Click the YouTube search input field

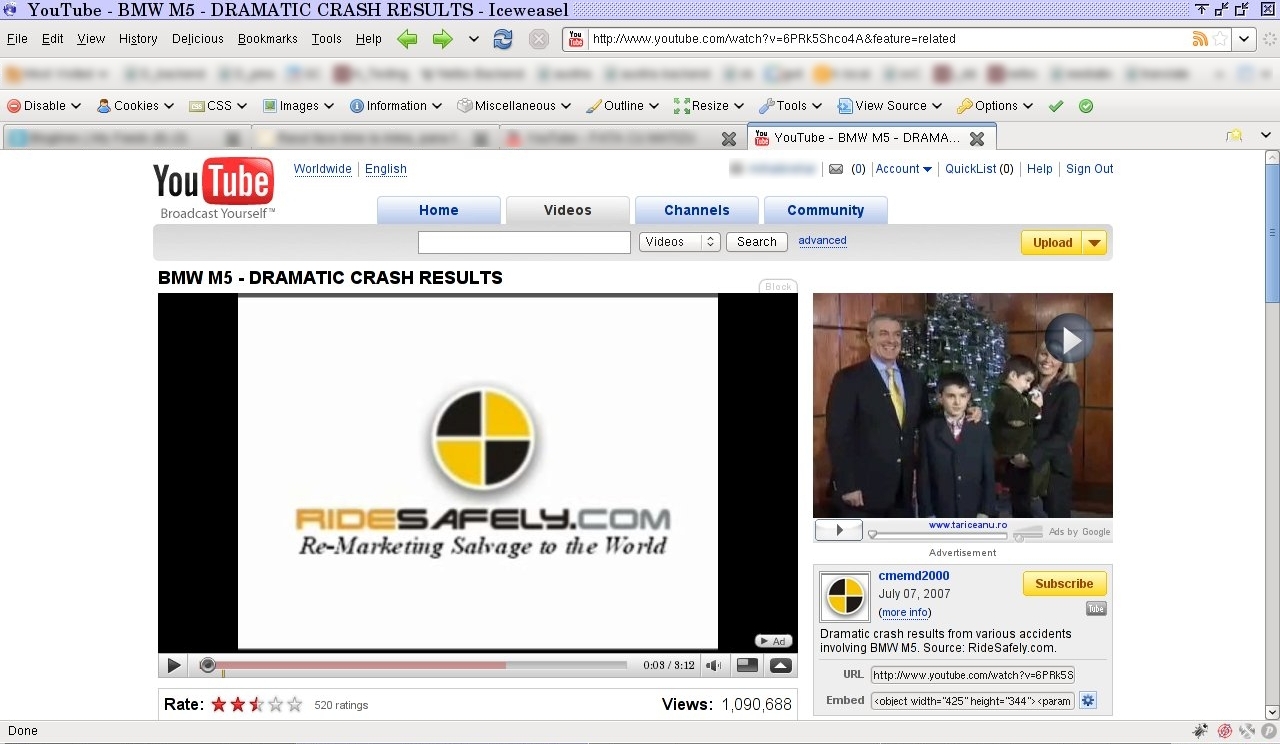coord(524,242)
